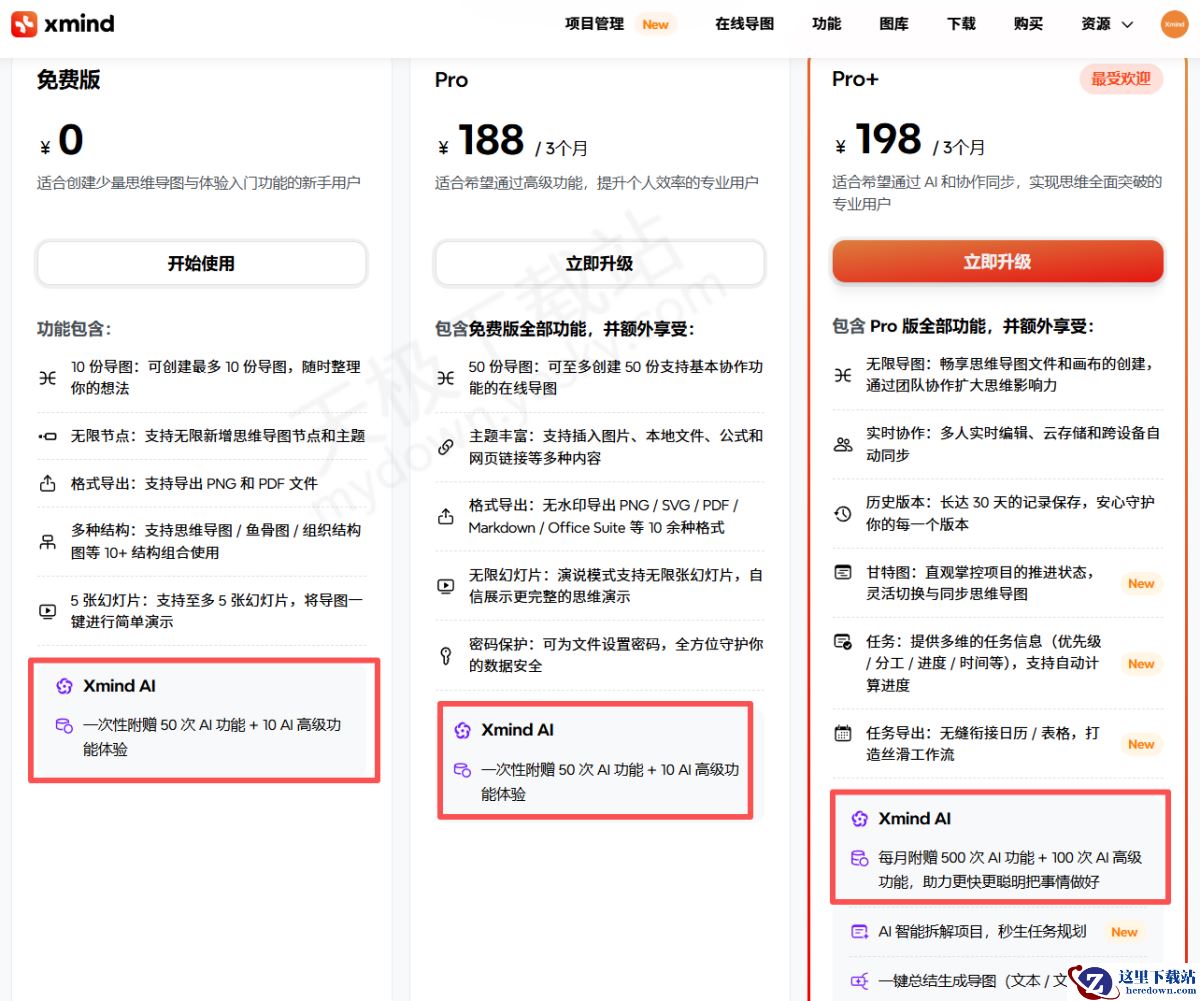Open the 在线导图 menu item
Viewport: 1200px width, 1001px height.
click(743, 24)
